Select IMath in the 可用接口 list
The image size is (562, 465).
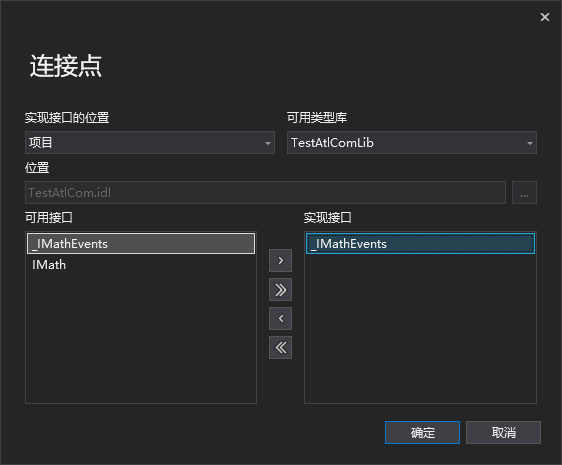[141, 265]
